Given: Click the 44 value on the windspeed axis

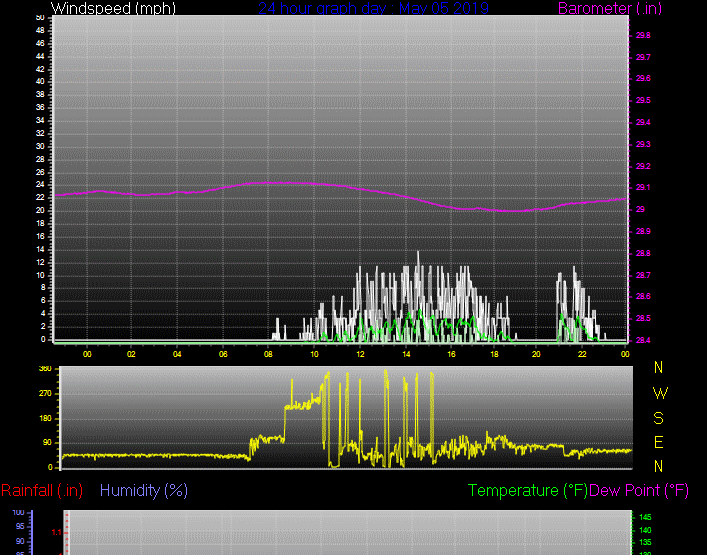Looking at the screenshot, I should click(x=40, y=56).
